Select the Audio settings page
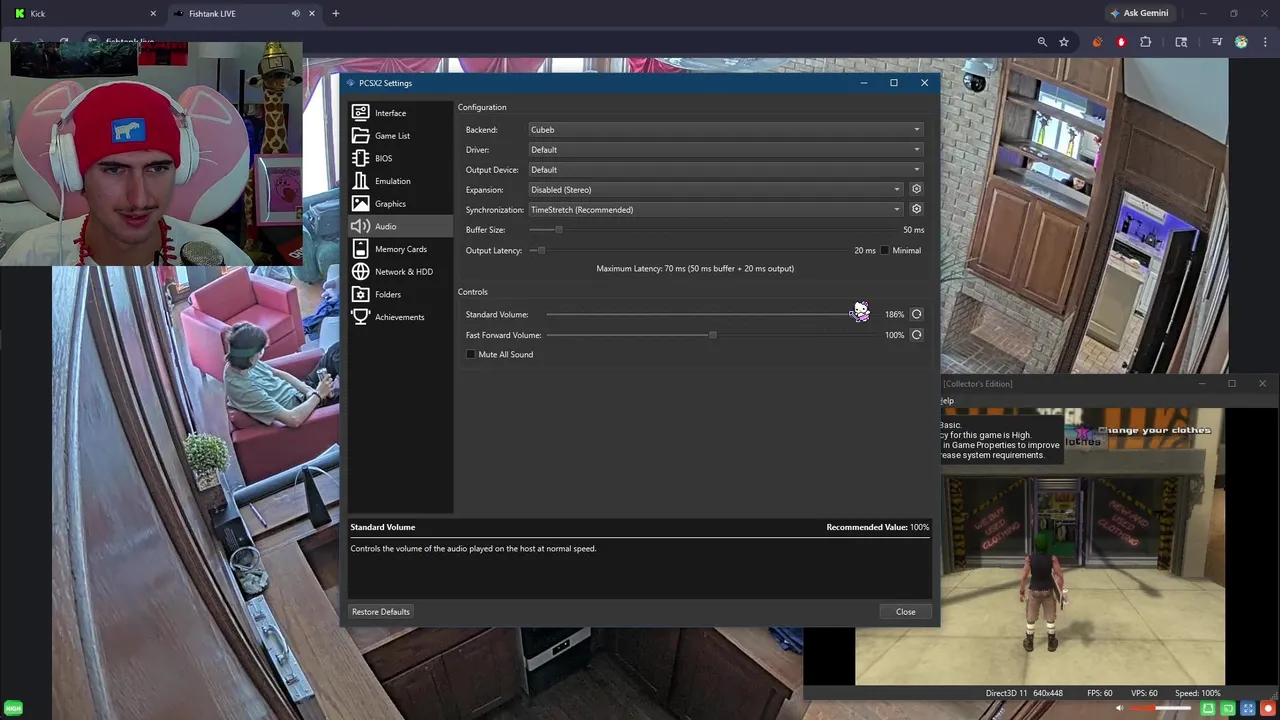Image resolution: width=1280 pixels, height=720 pixels. [x=400, y=226]
